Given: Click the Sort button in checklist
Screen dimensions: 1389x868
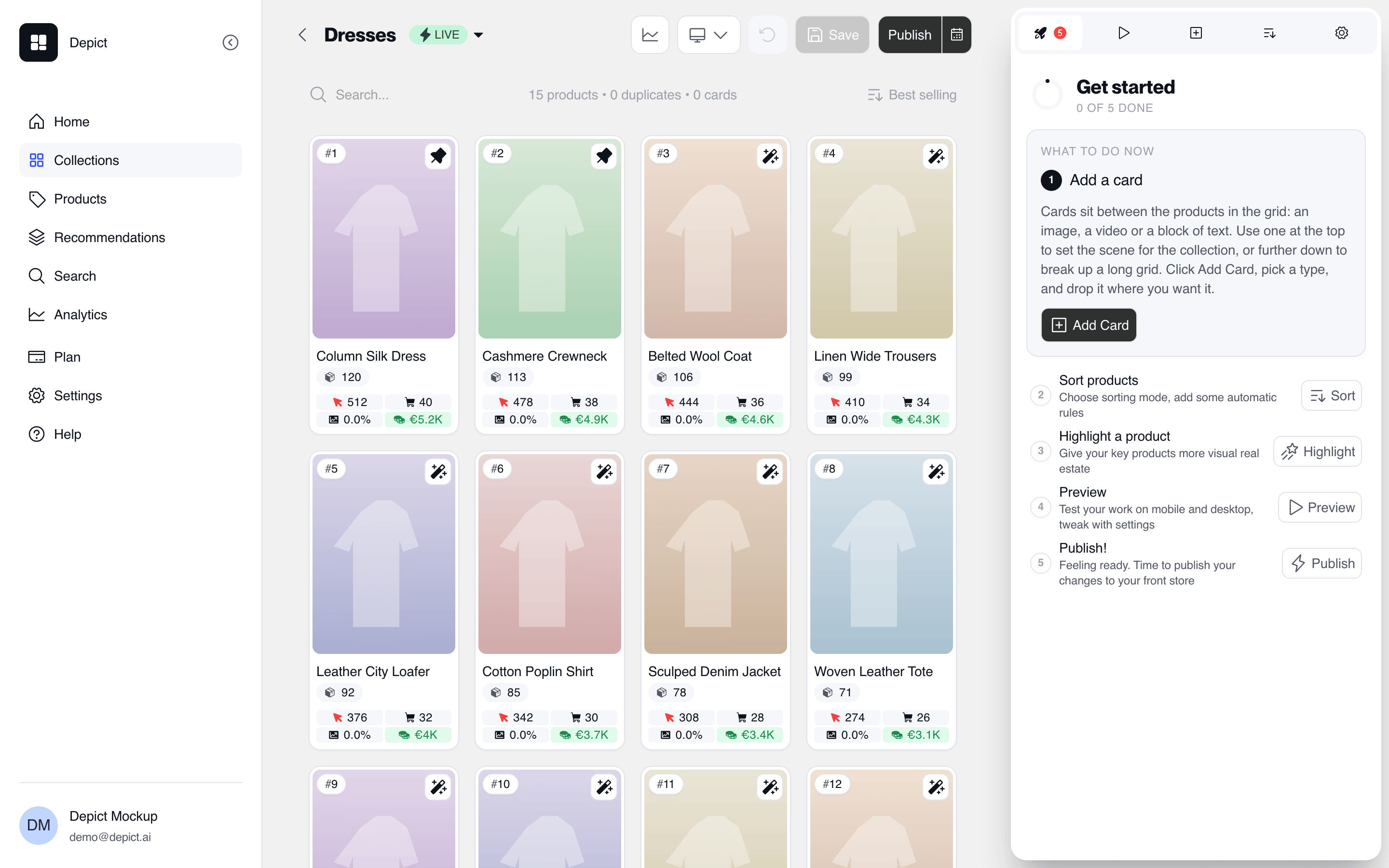Looking at the screenshot, I should point(1331,395).
